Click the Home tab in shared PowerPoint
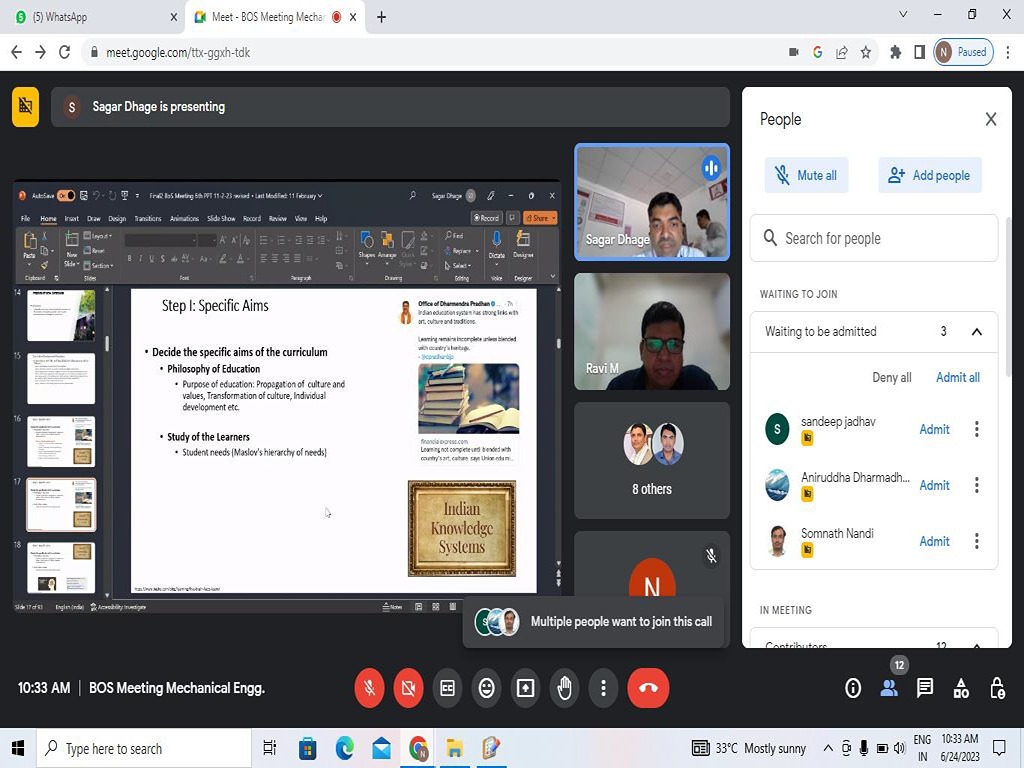This screenshot has height=768, width=1024. [x=48, y=219]
